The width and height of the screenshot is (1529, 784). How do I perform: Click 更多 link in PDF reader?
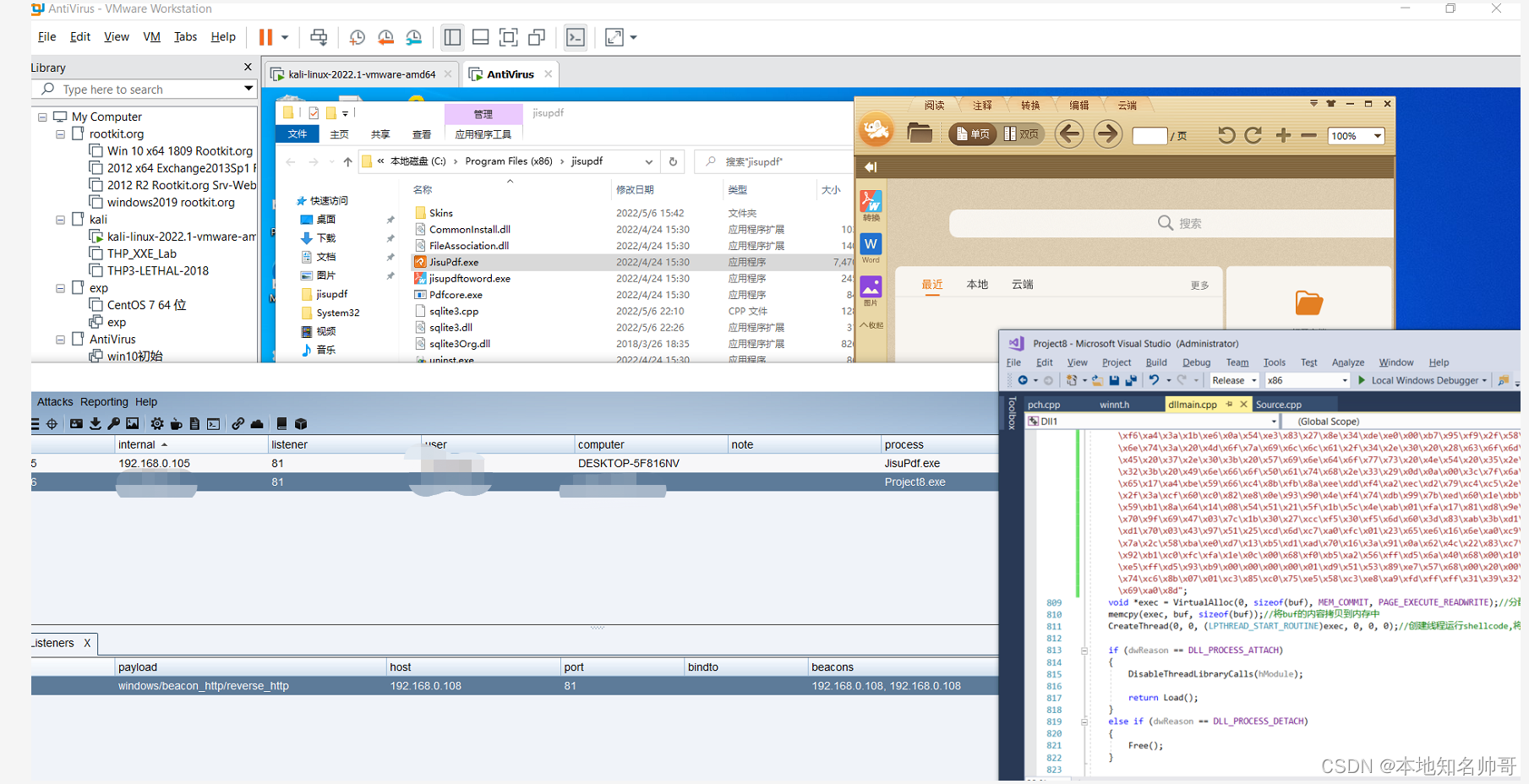[1199, 286]
